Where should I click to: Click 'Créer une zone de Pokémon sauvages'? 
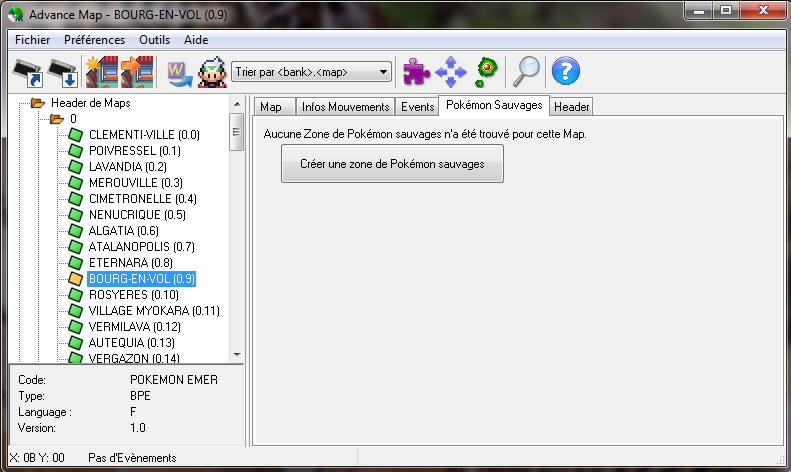(x=392, y=164)
